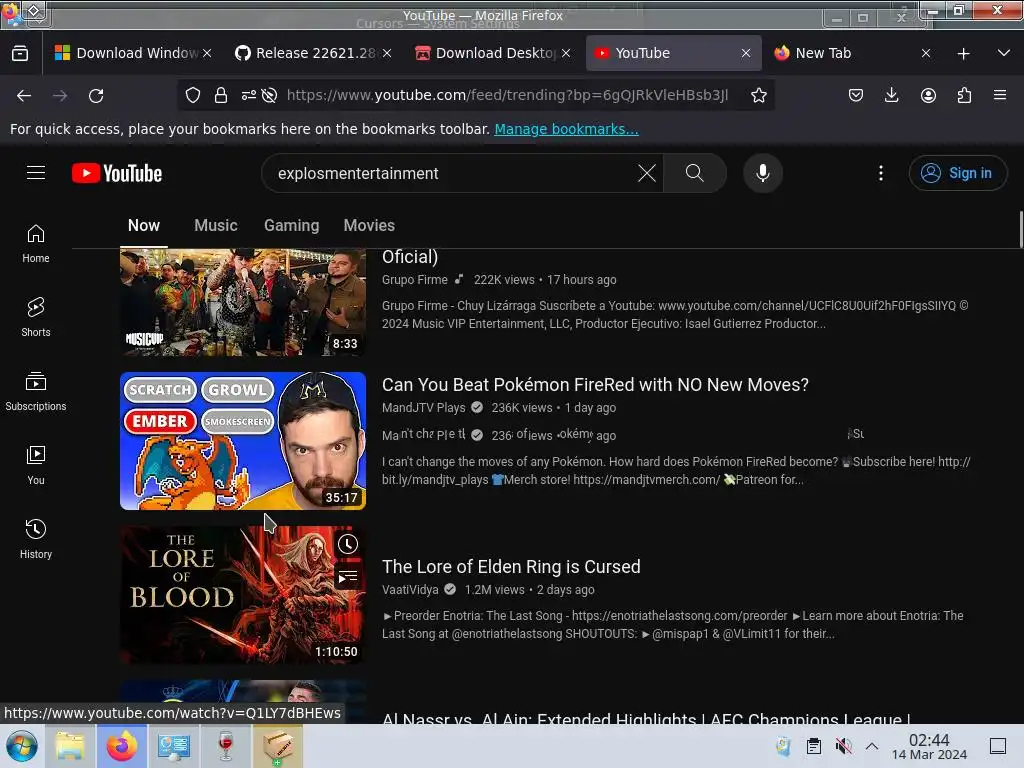Open the Firefox account icon
The height and width of the screenshot is (768, 1024).
(x=928, y=95)
